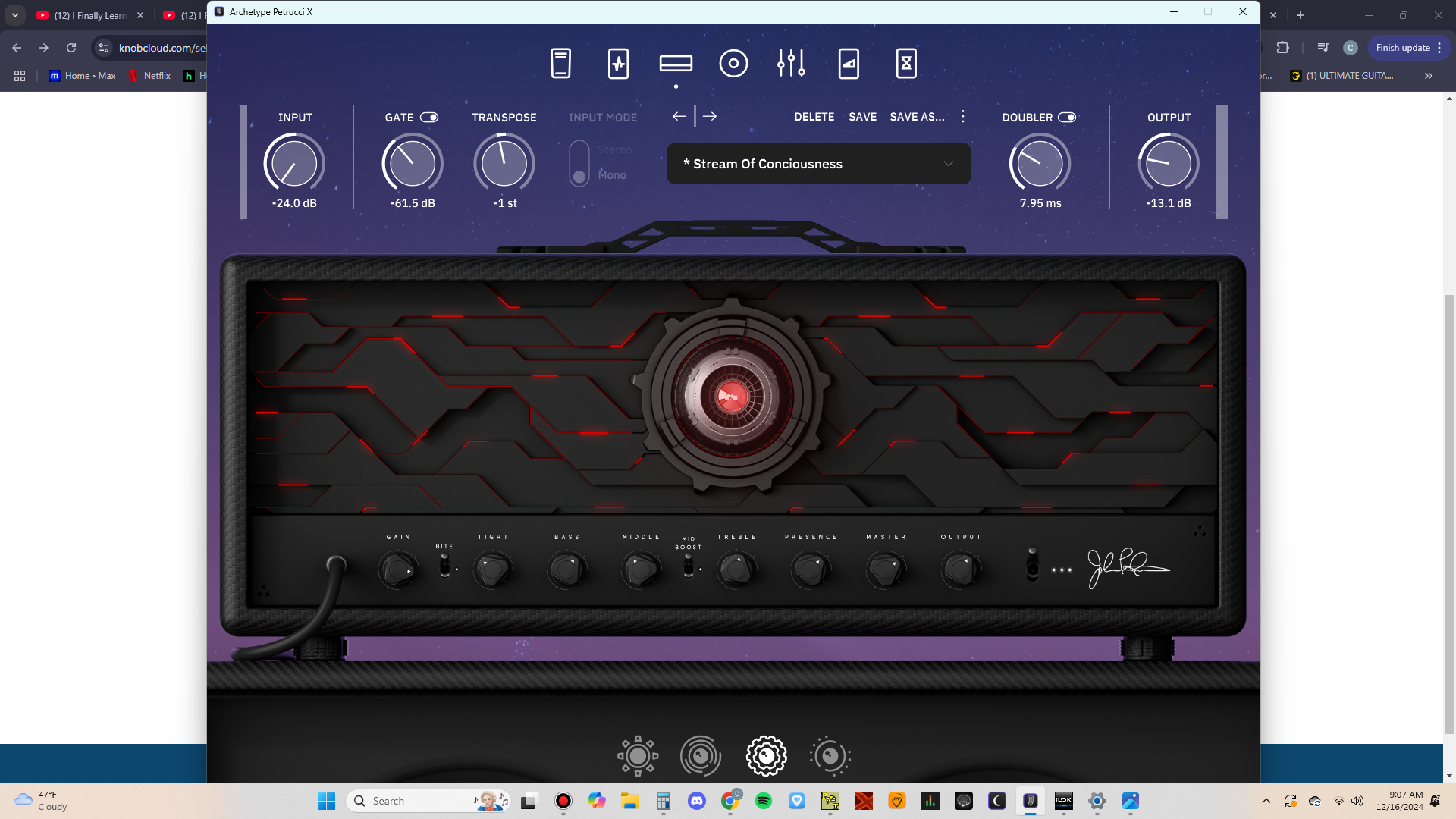Image resolution: width=1456 pixels, height=819 pixels.
Task: Select the fourth amp type dotted icon
Action: 830,756
